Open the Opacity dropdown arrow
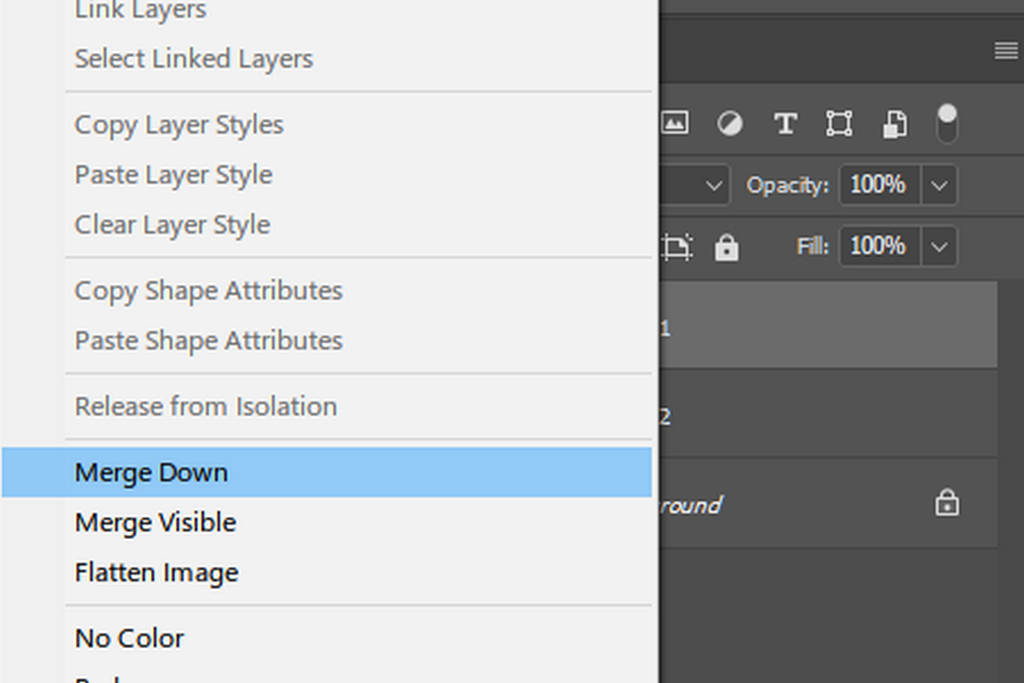This screenshot has height=683, width=1024. point(939,186)
